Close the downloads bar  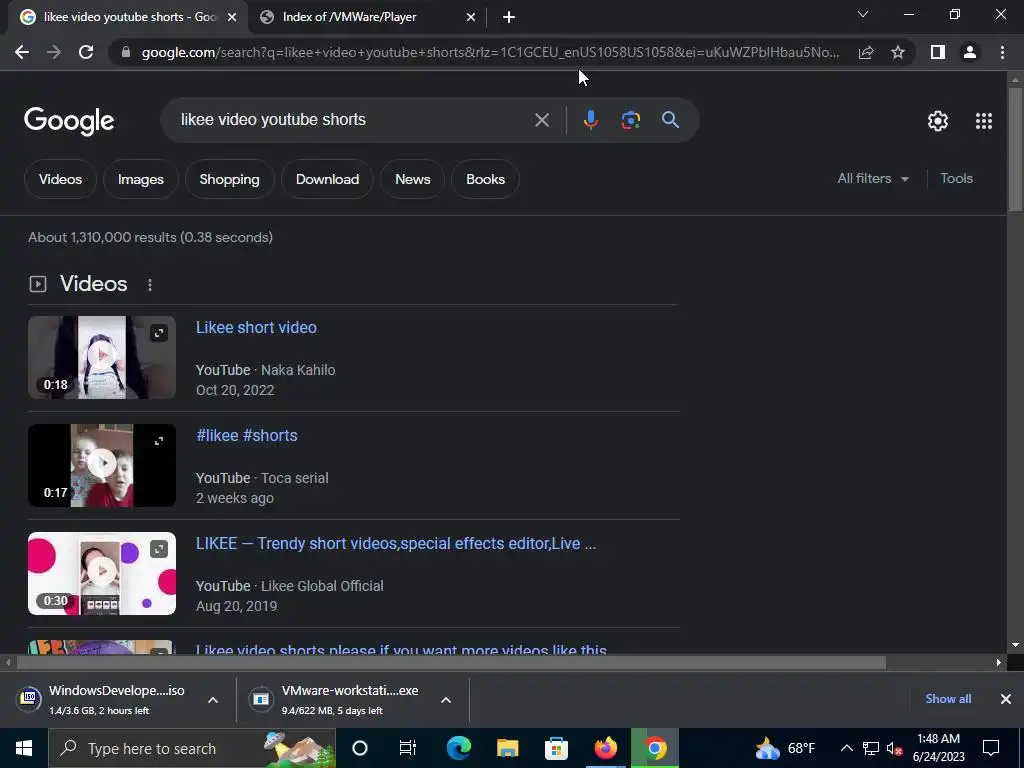pyautogui.click(x=1006, y=699)
